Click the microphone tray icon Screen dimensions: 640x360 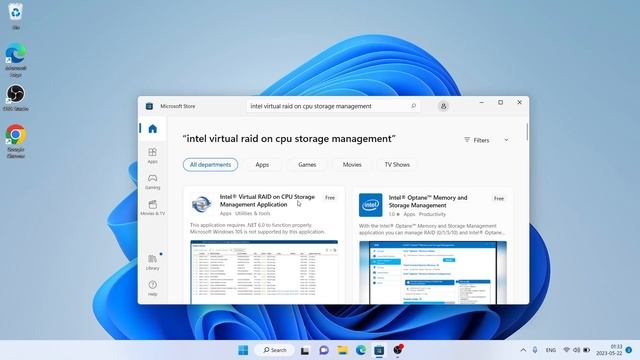point(535,350)
